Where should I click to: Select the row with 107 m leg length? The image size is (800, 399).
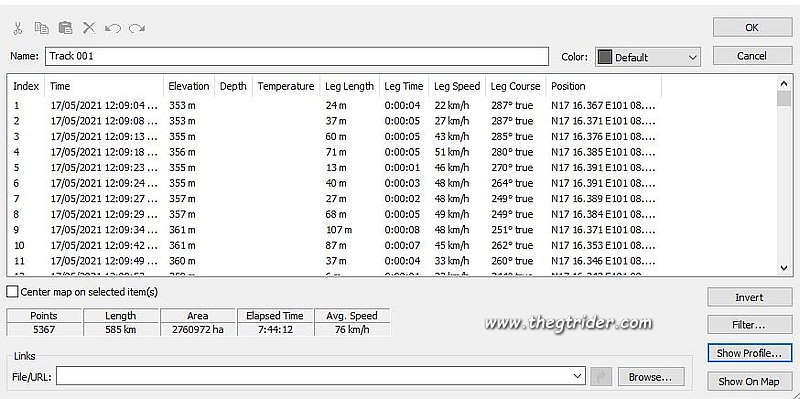(335, 230)
